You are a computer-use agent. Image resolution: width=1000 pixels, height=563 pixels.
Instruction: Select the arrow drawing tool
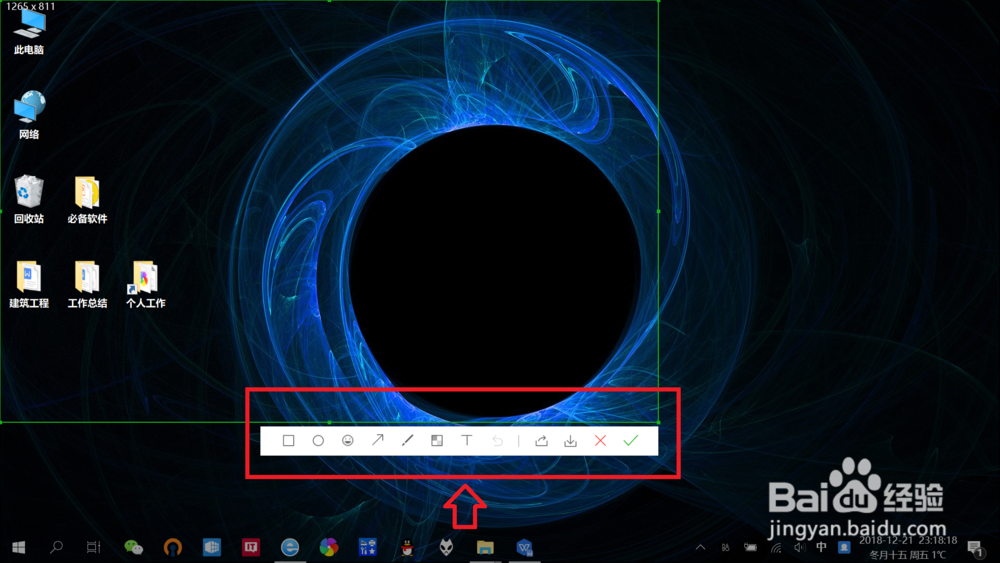378,440
